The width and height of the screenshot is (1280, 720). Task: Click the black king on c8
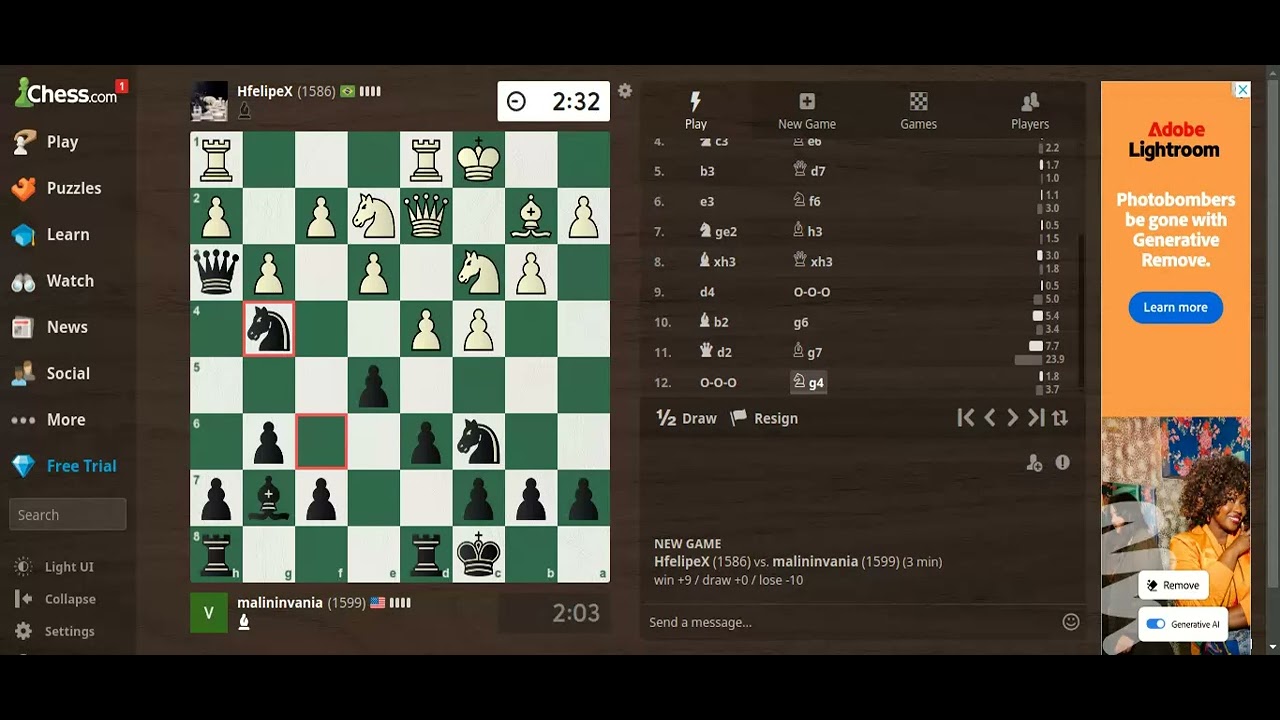pos(478,554)
